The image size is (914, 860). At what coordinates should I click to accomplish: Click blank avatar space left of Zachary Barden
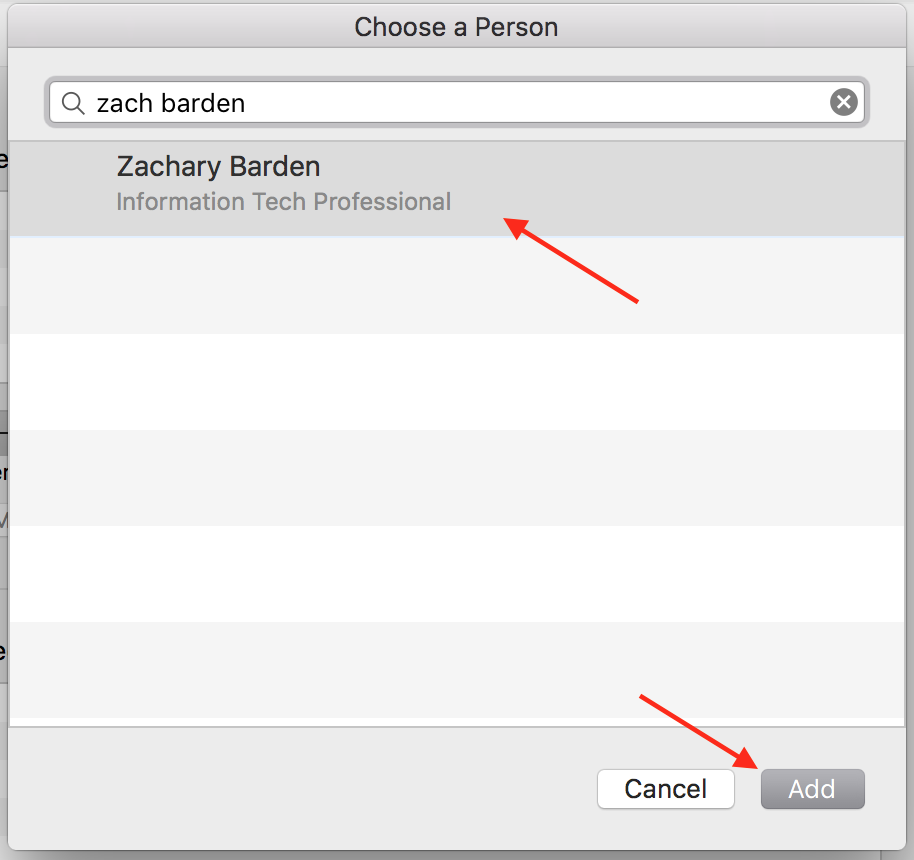62,186
